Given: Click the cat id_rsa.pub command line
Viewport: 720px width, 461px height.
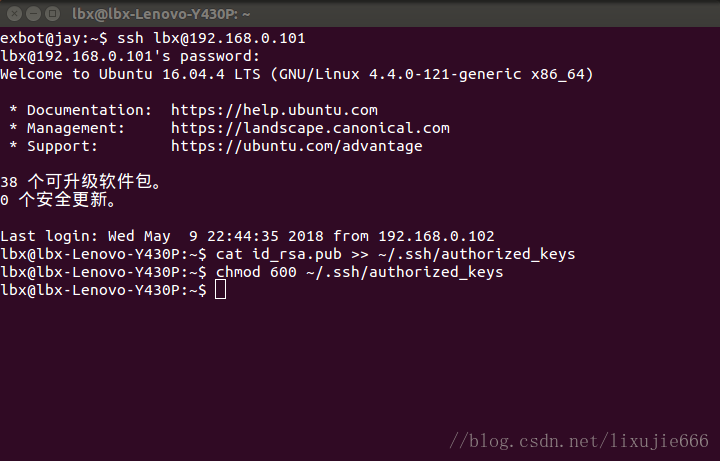Looking at the screenshot, I should tap(287, 254).
